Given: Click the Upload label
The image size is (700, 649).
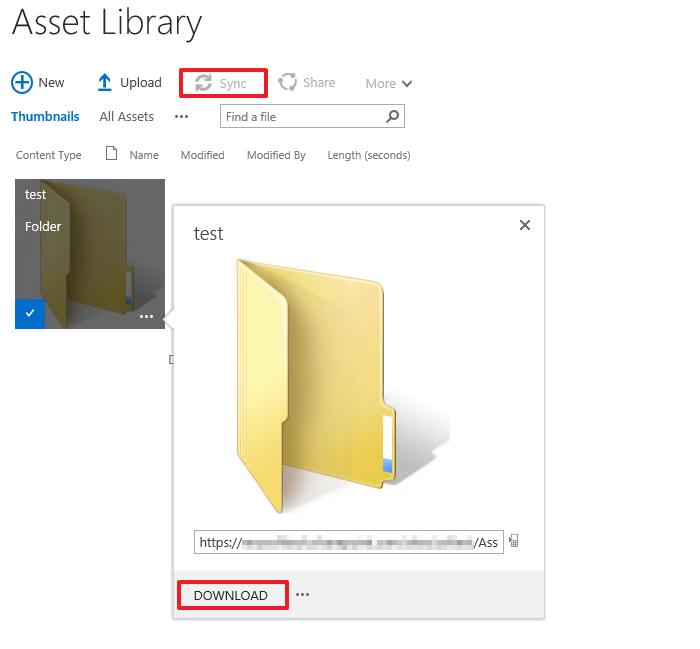Looking at the screenshot, I should [141, 83].
